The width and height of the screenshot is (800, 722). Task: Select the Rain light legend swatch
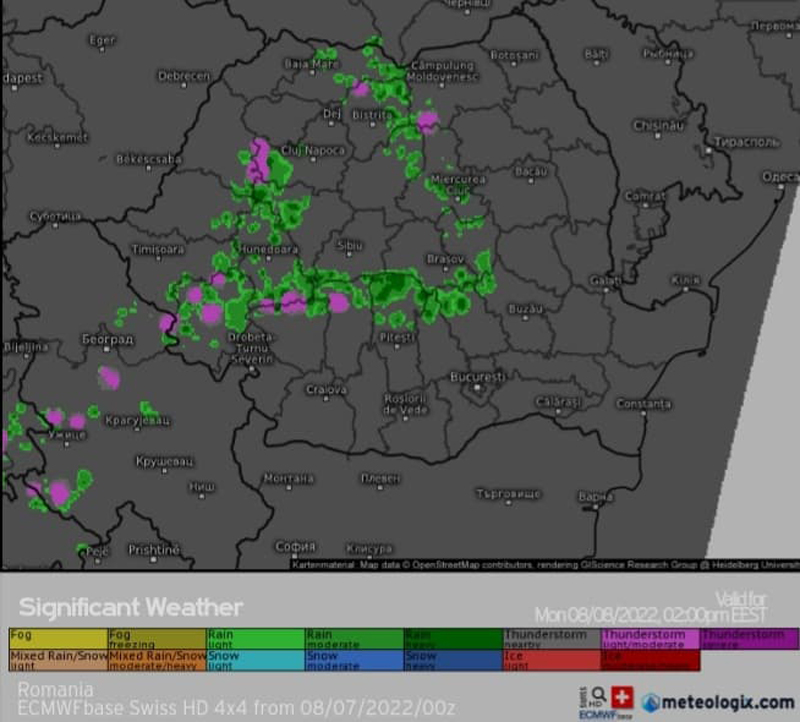(255, 639)
